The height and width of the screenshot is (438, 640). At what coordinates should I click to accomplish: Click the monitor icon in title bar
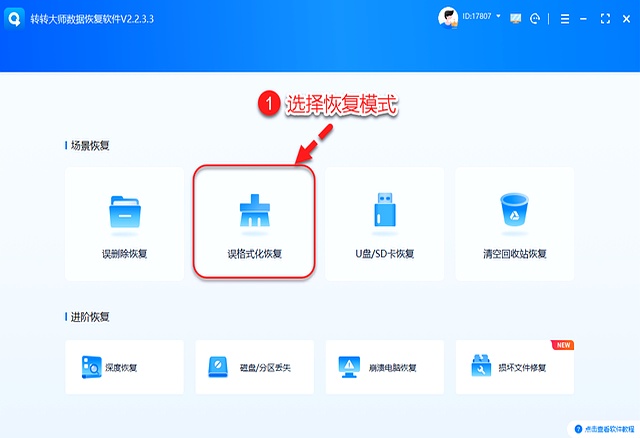(516, 18)
